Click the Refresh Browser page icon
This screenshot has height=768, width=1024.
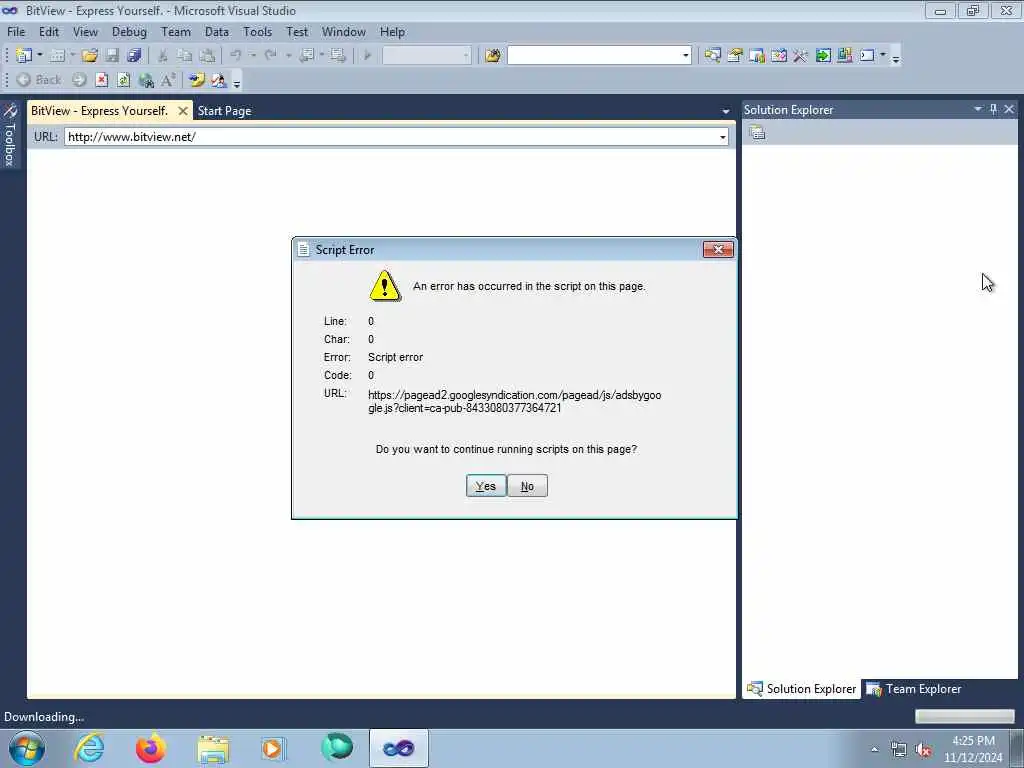(123, 80)
